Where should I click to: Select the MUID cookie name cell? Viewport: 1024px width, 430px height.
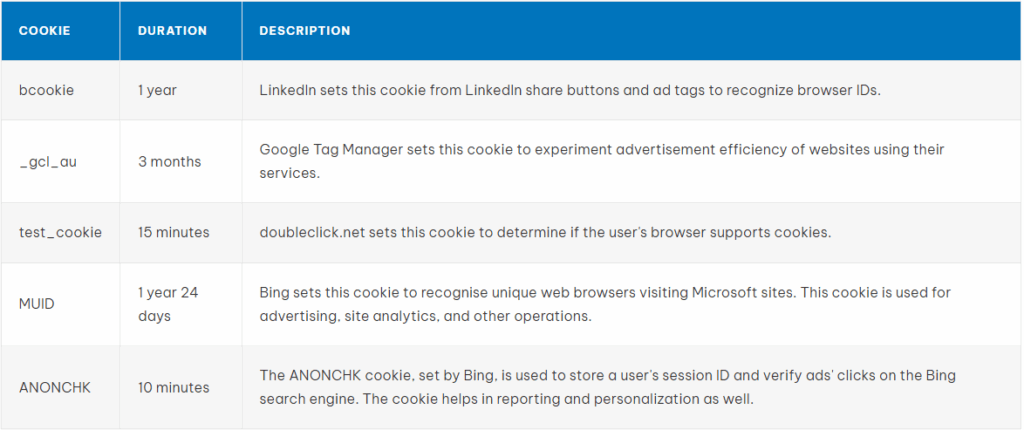37,303
